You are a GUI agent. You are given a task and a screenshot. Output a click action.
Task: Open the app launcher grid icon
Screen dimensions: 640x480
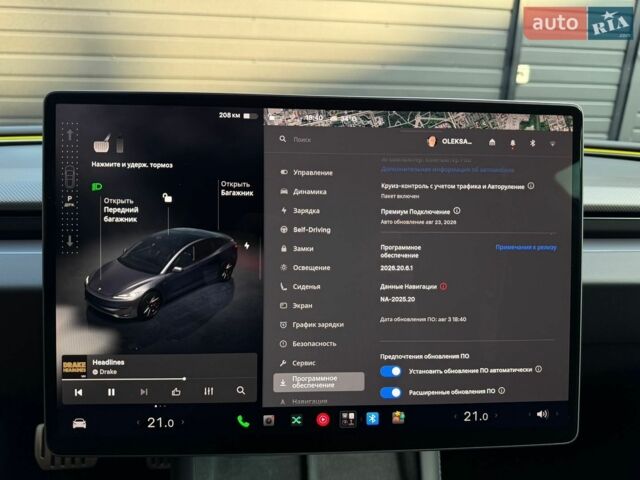(348, 419)
